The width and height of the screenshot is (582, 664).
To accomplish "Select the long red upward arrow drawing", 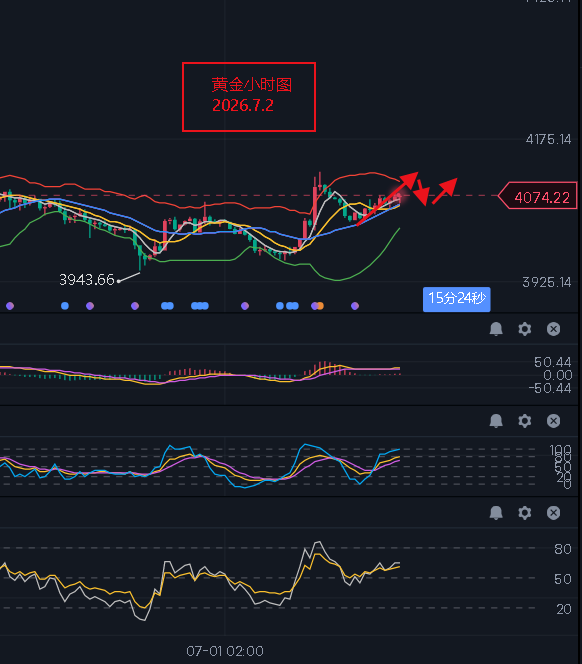I will pyautogui.click(x=388, y=198).
